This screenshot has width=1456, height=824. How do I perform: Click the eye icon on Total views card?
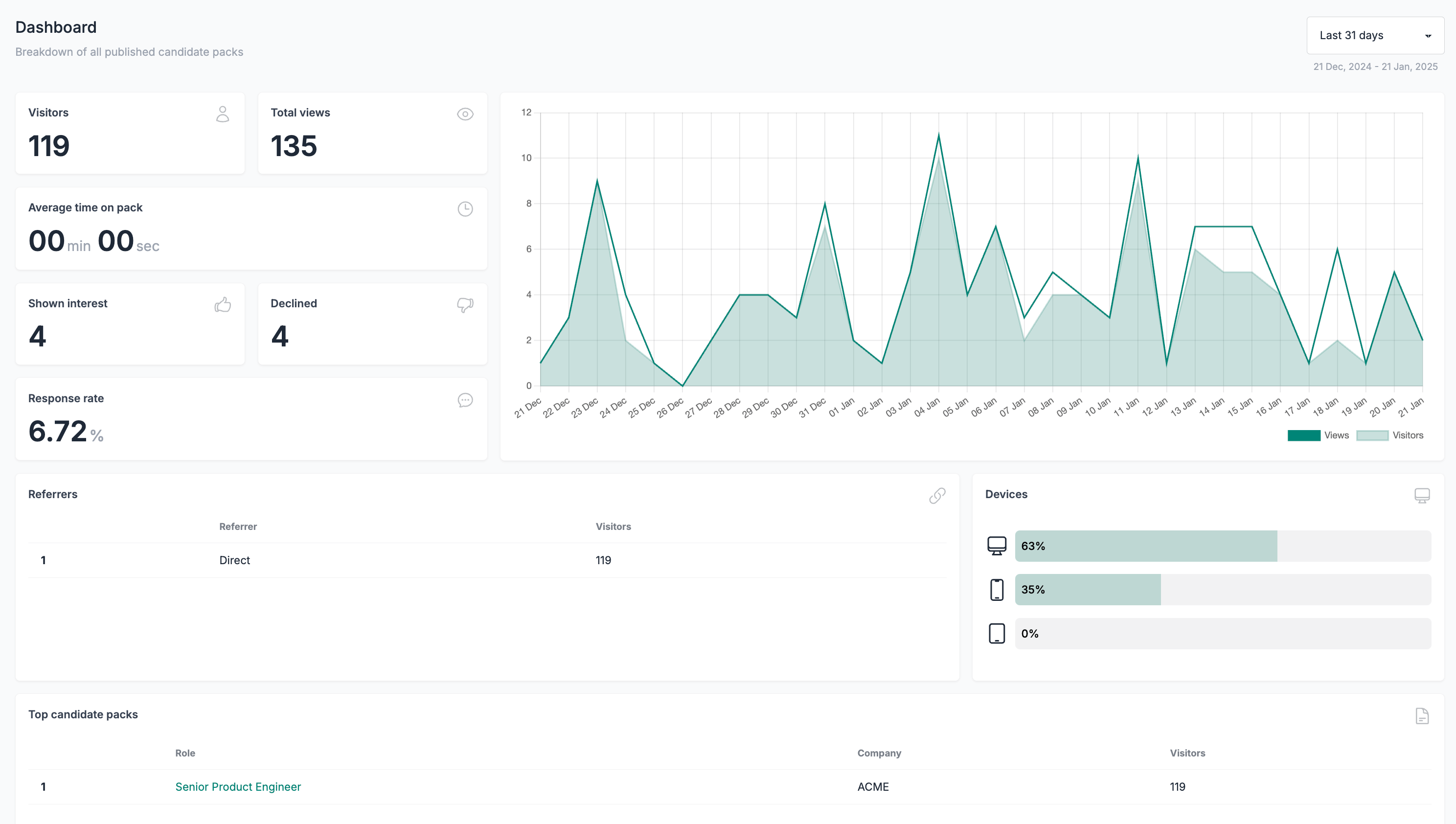(465, 114)
